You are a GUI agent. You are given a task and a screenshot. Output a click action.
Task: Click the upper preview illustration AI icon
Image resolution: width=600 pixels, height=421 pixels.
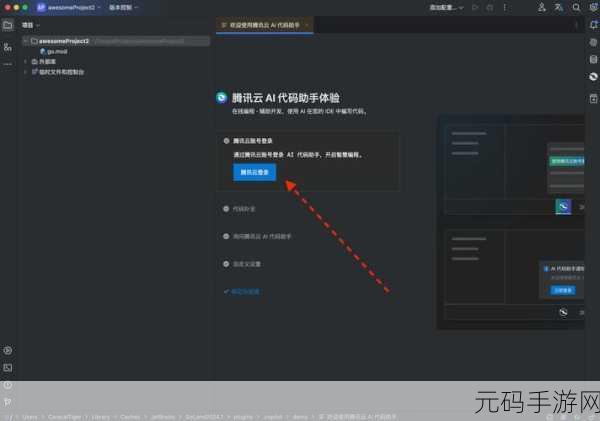[x=563, y=207]
